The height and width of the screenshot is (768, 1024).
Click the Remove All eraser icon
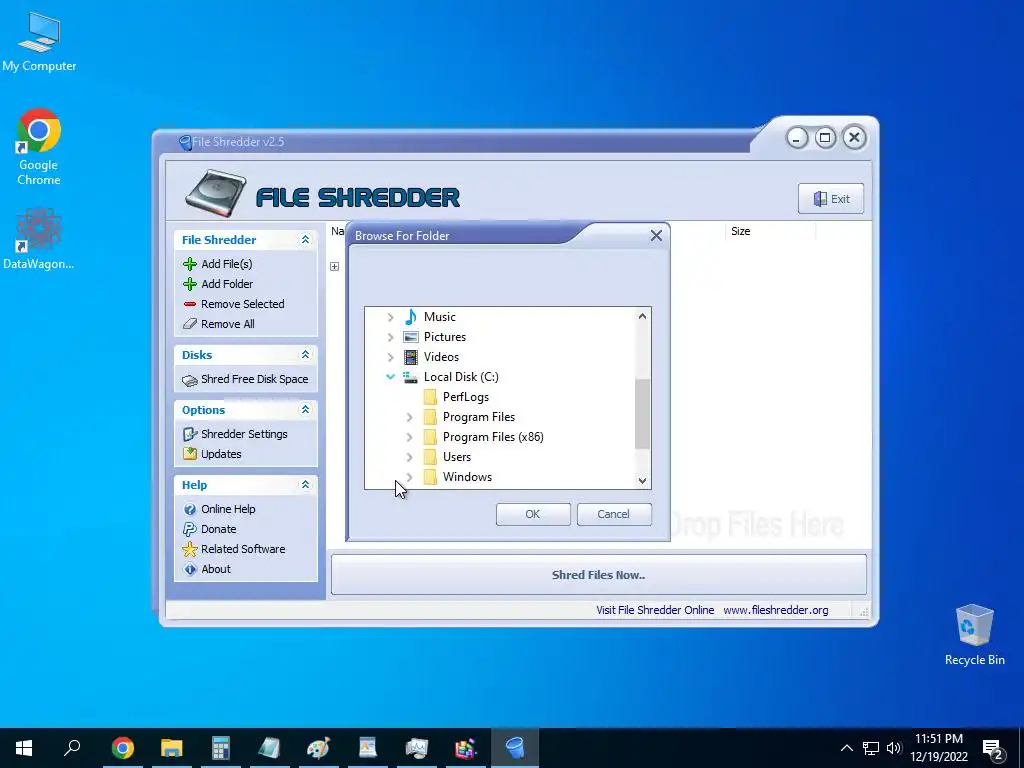click(x=190, y=324)
